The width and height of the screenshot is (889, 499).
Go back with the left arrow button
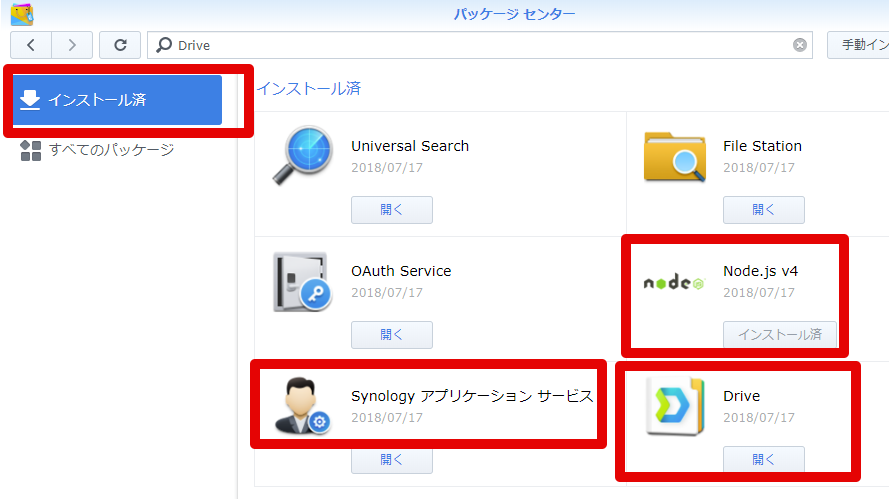31,45
